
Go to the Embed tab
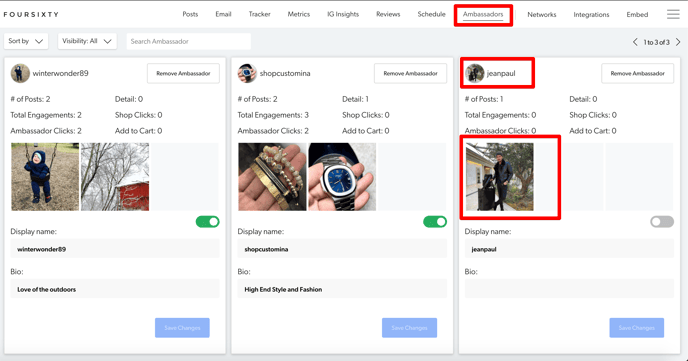pyautogui.click(x=637, y=14)
